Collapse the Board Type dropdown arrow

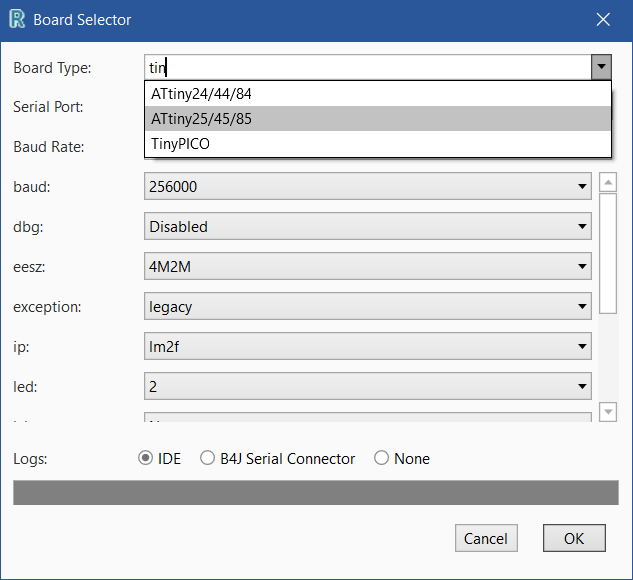[x=600, y=67]
